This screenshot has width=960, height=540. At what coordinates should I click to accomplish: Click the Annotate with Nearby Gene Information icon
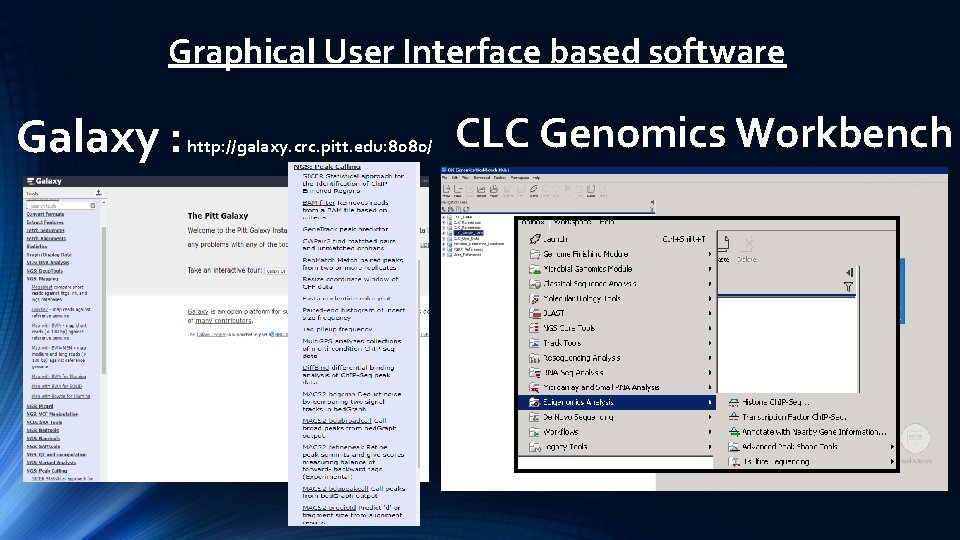(x=733, y=432)
